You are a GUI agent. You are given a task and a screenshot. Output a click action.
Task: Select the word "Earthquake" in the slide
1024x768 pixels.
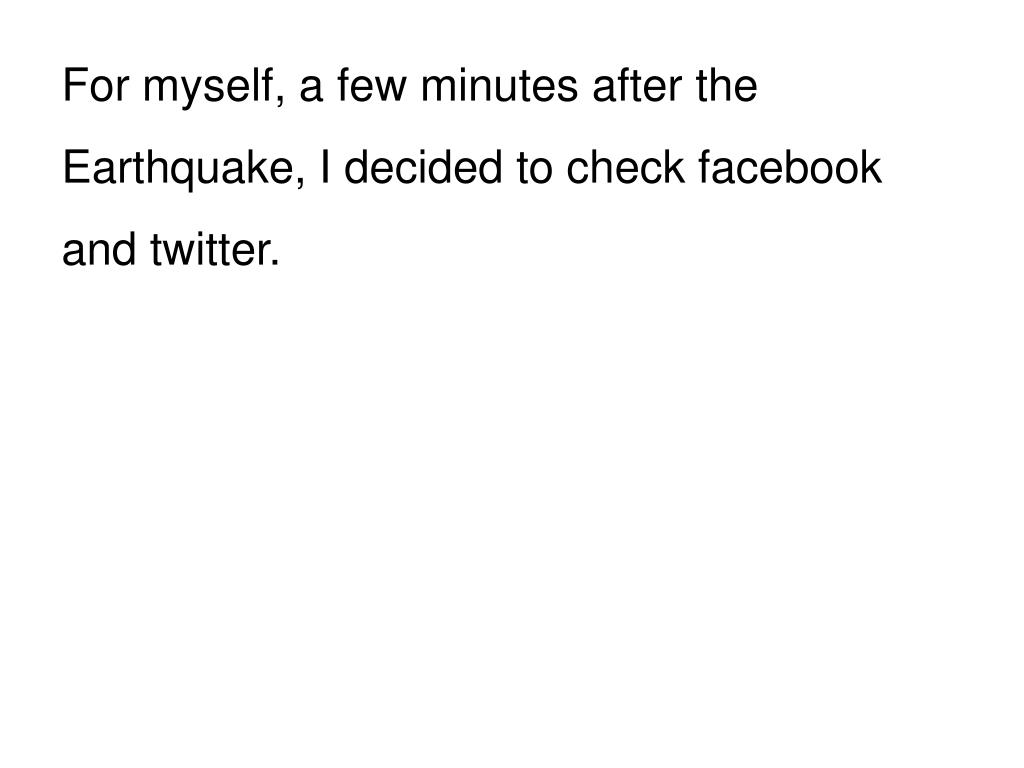pos(178,168)
